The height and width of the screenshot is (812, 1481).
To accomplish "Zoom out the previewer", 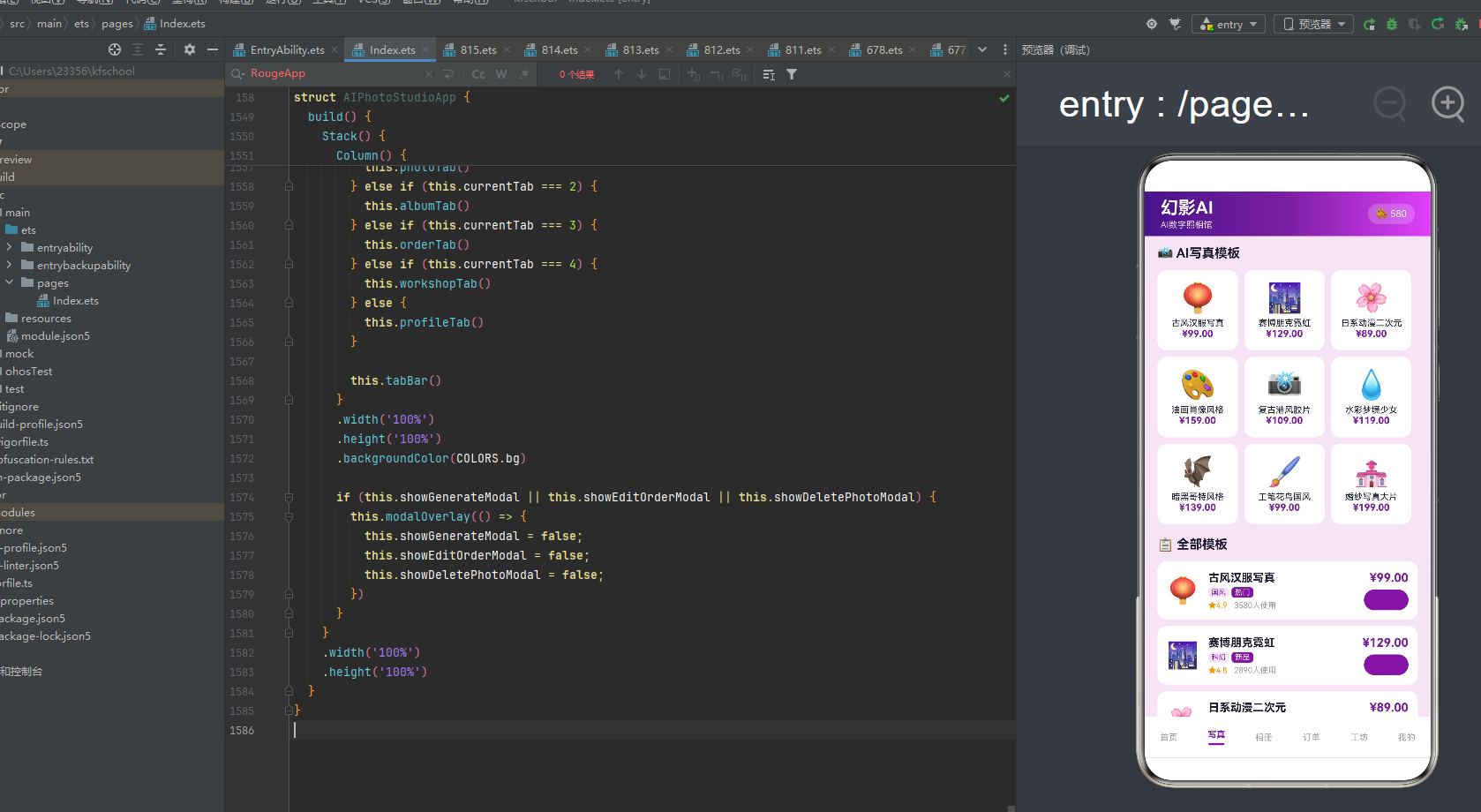I will pos(1390,104).
